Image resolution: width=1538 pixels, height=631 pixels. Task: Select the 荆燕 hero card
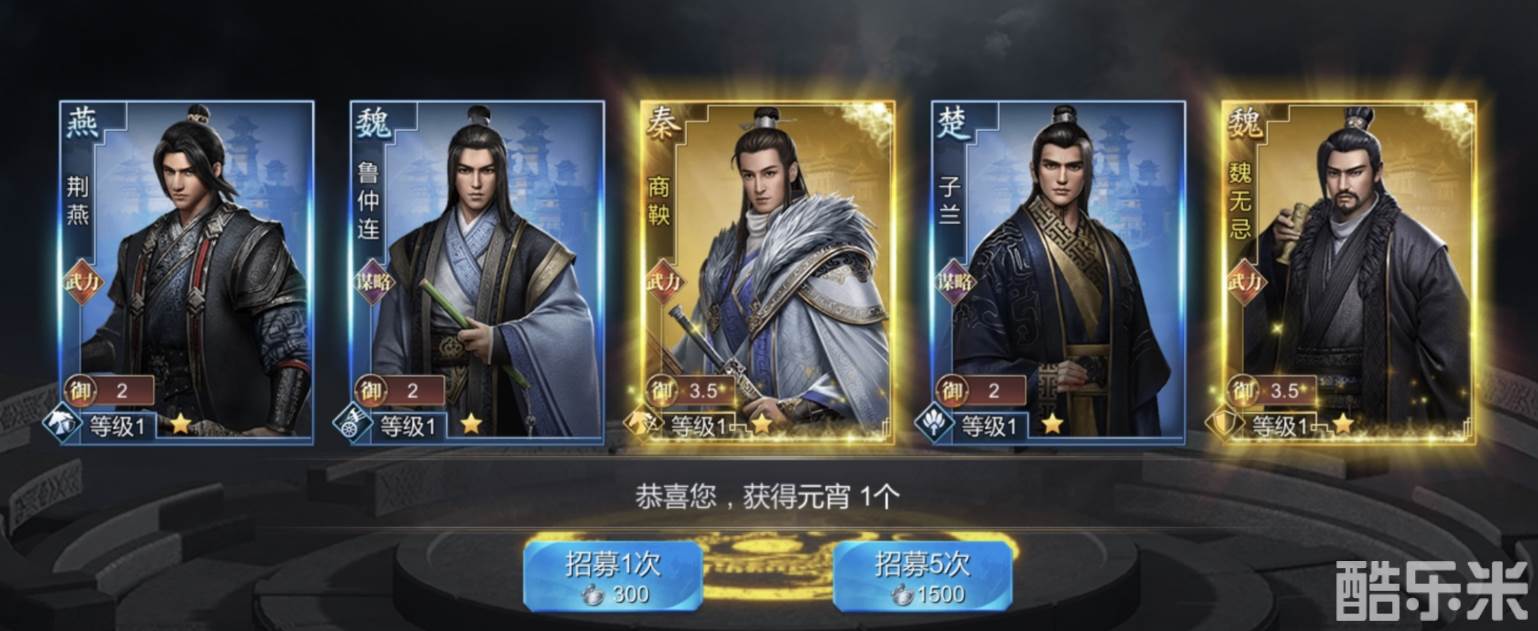coord(186,272)
